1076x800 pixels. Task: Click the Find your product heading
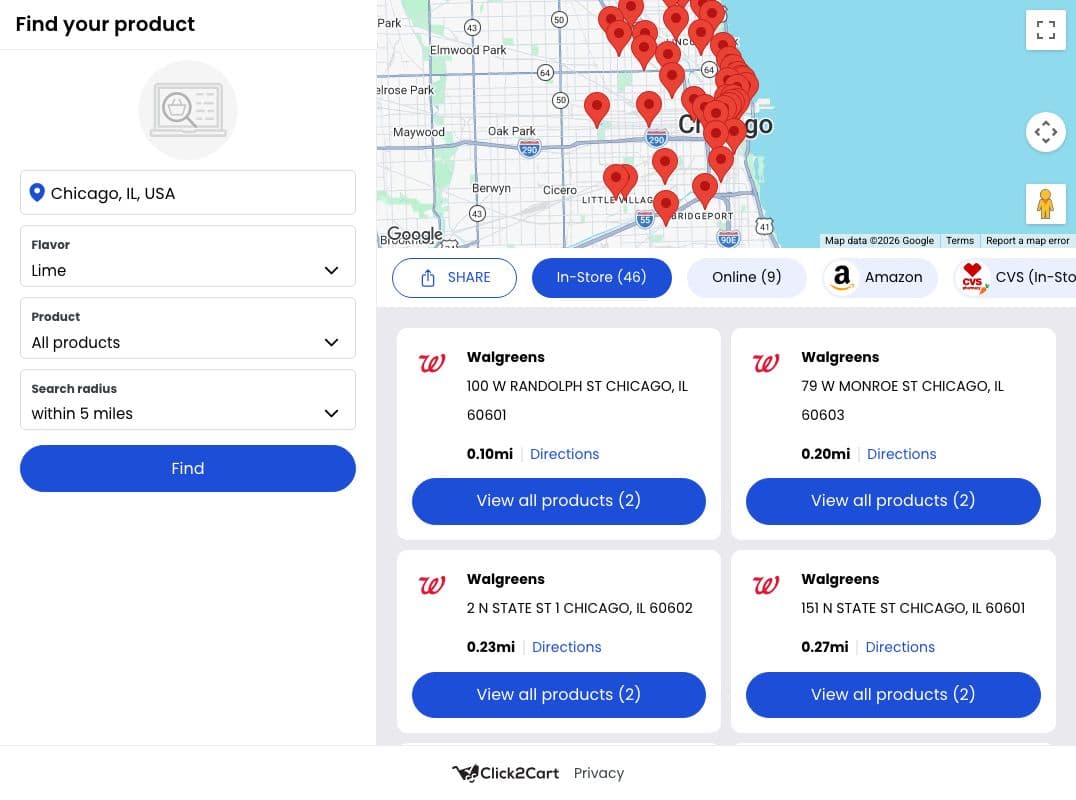(x=105, y=24)
